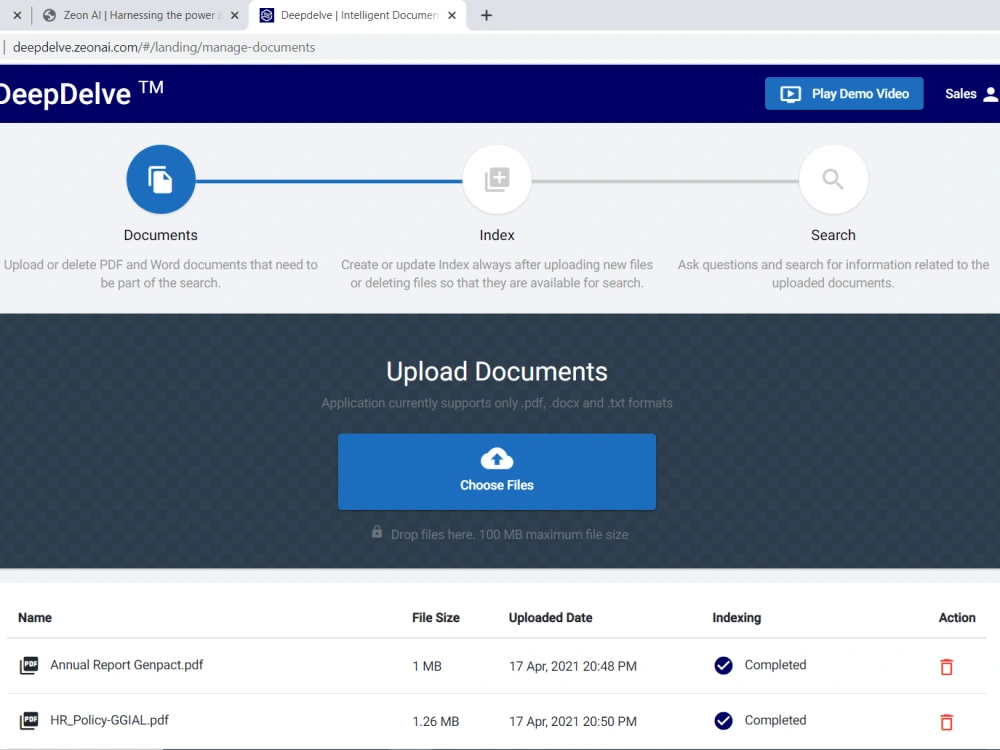Click the Documents step label
This screenshot has width=1000, height=750.
161,235
